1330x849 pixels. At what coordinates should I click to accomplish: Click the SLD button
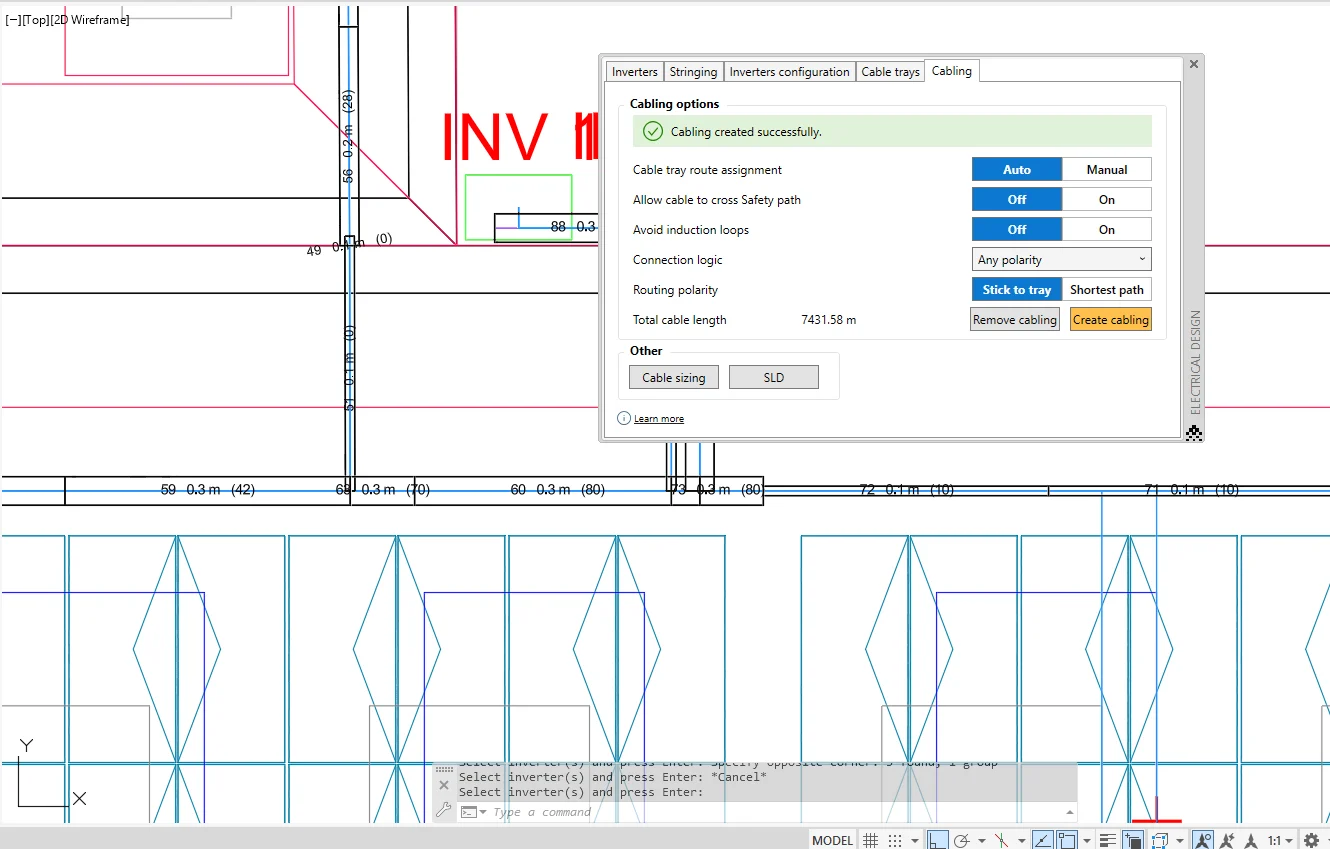[x=774, y=377]
